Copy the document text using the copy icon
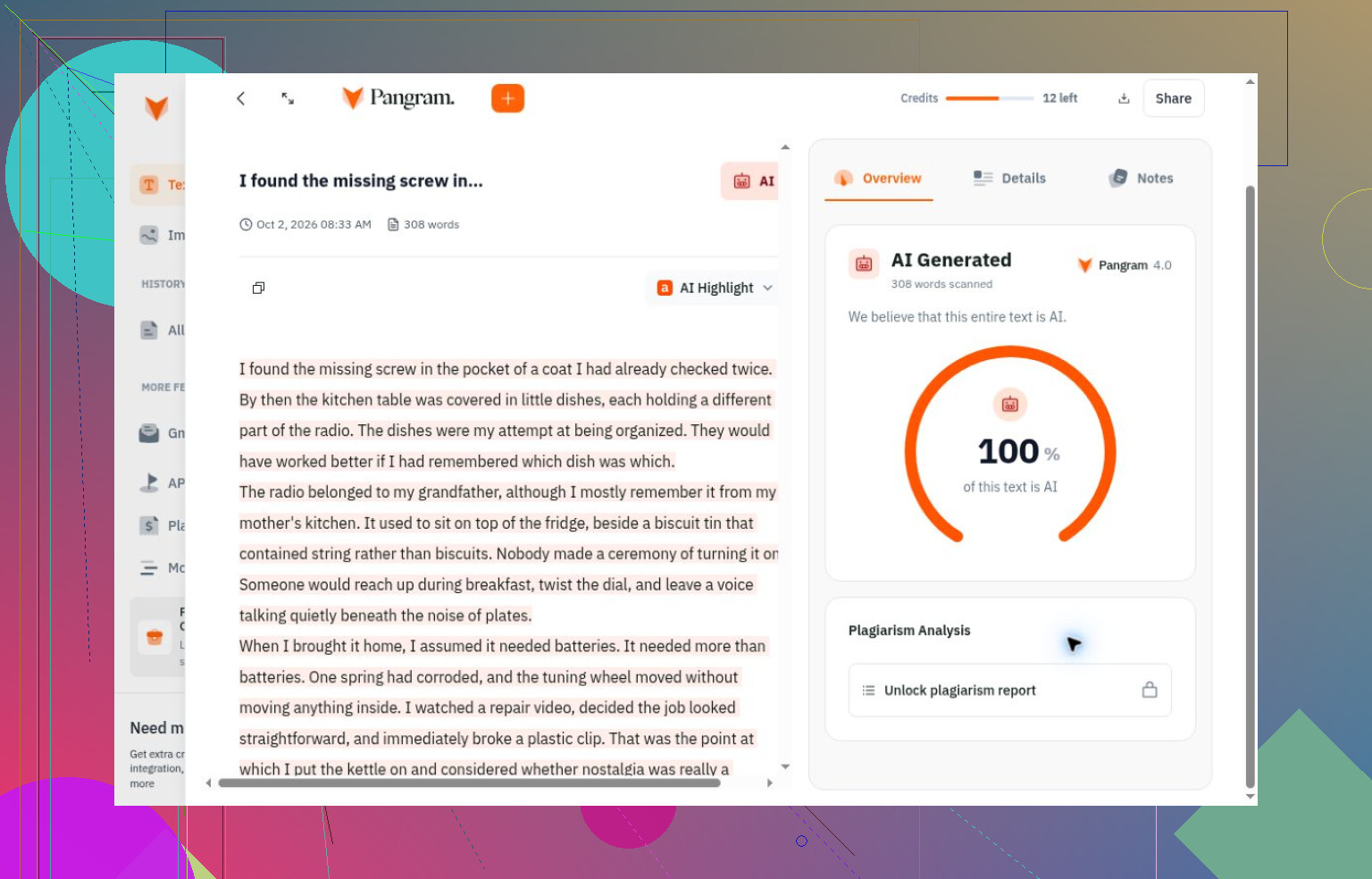This screenshot has width=1372, height=879. 258,288
